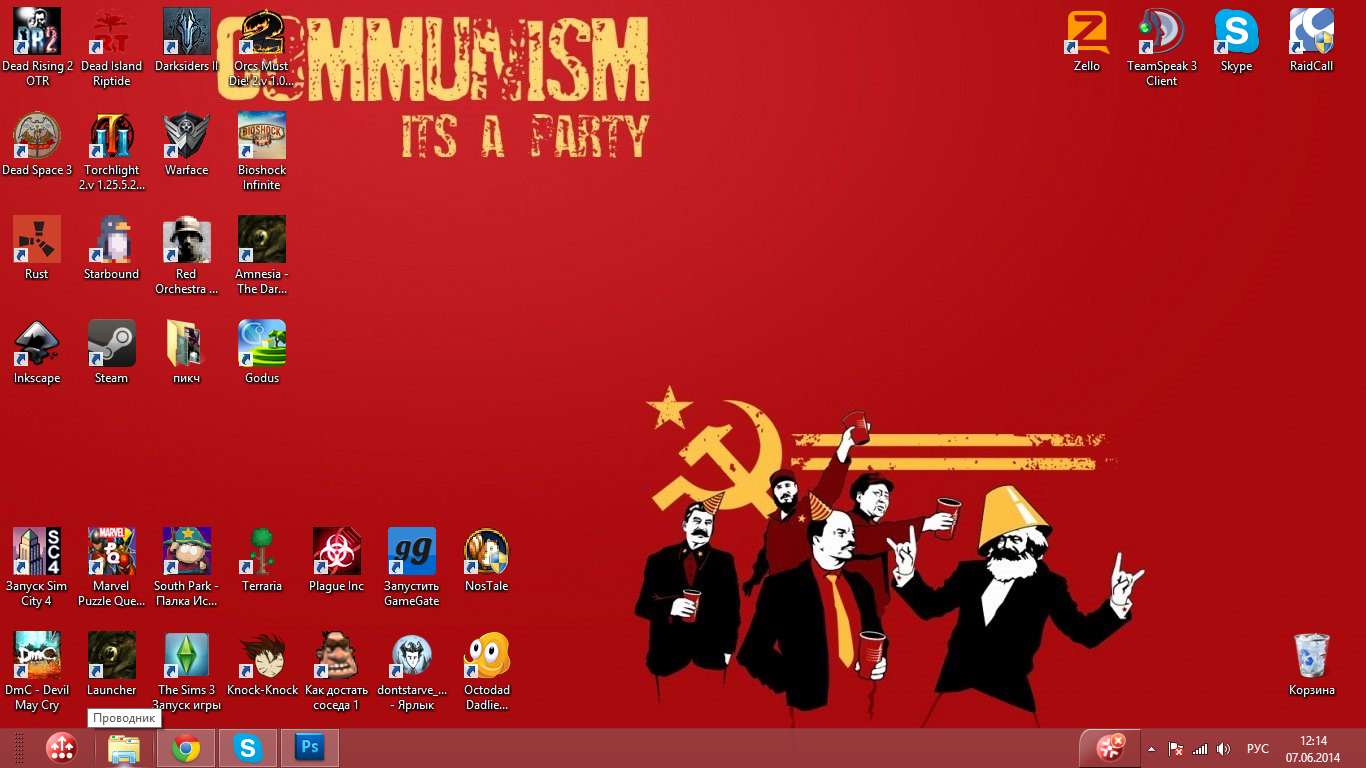This screenshot has height=768, width=1366.
Task: Select the Skype desktop shortcut
Action: coord(1237,32)
